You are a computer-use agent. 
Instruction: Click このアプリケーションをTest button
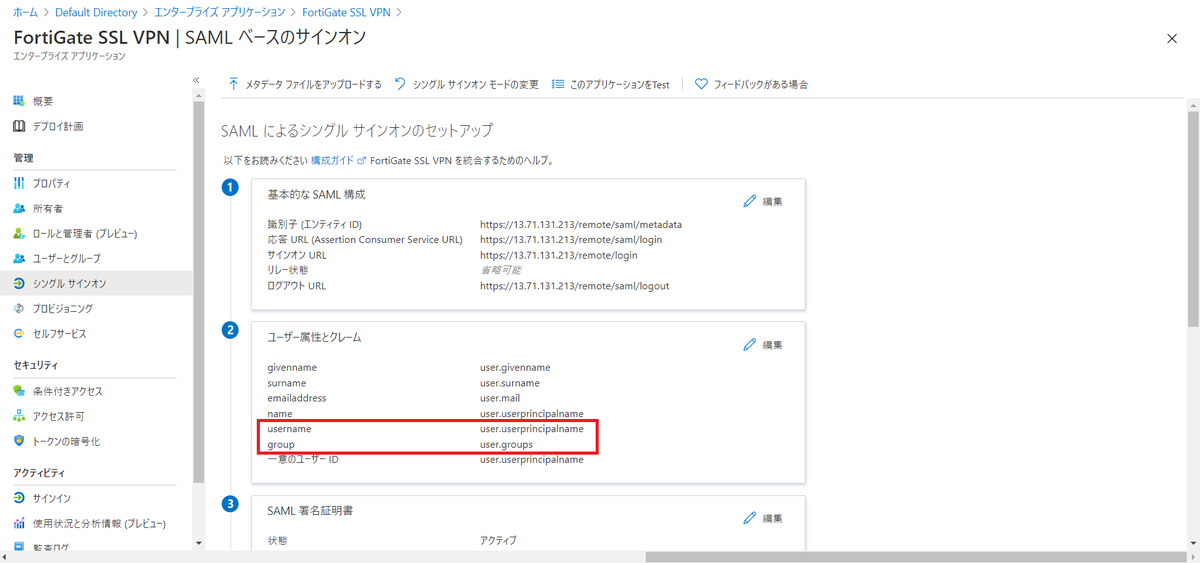coord(611,84)
